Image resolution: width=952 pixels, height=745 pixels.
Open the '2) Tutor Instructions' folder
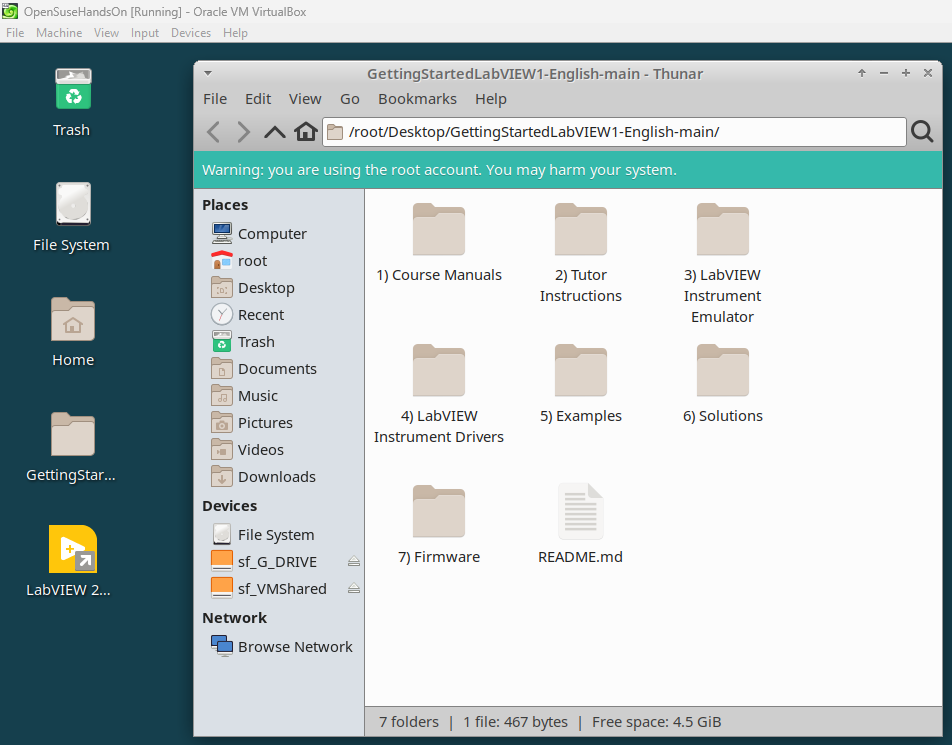[580, 253]
